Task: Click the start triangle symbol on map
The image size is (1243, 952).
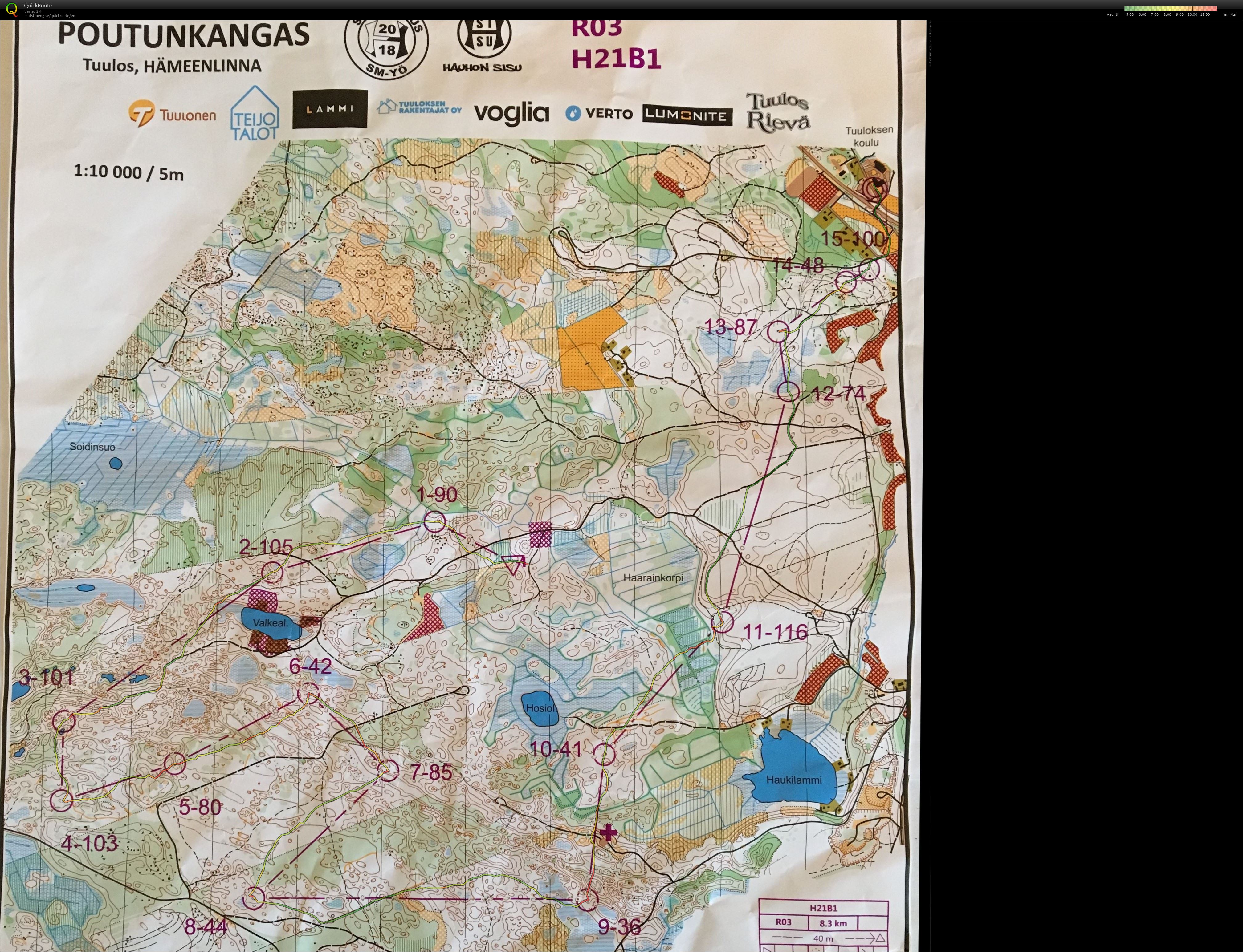Action: (x=514, y=563)
